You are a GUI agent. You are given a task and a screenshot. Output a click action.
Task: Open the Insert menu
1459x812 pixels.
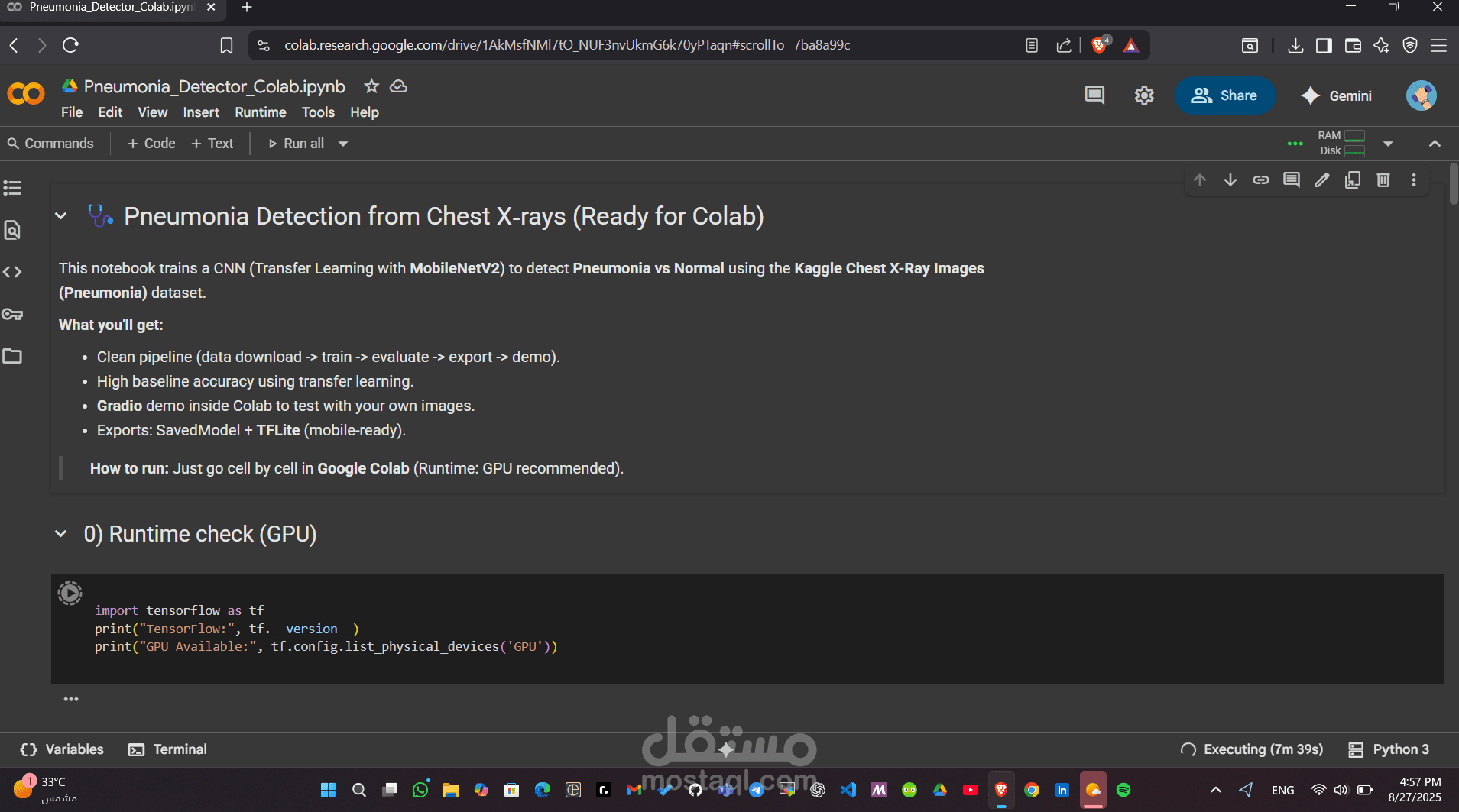(x=201, y=112)
